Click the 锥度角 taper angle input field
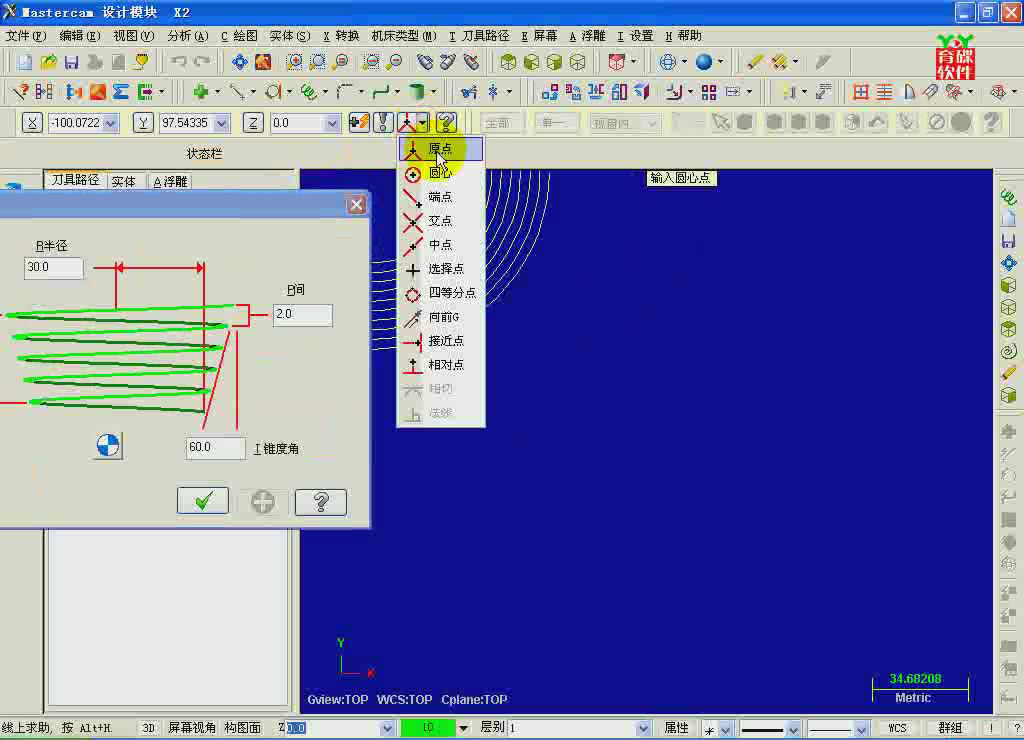Viewport: 1024px width, 740px height. pyautogui.click(x=216, y=448)
